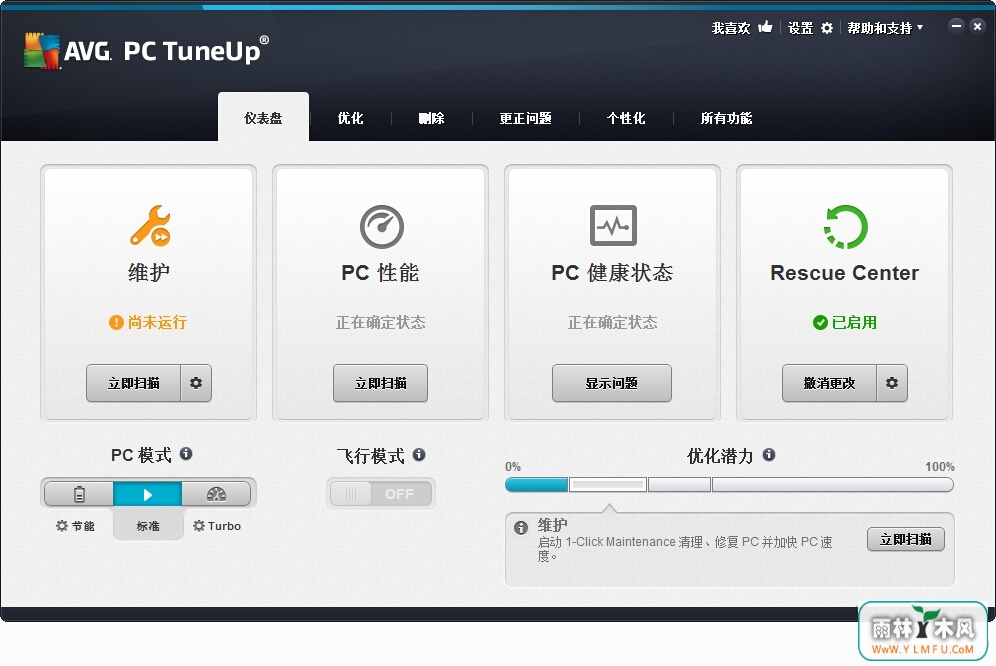Click the blue first segment of optimization bar
The height and width of the screenshot is (666, 996).
pyautogui.click(x=537, y=485)
